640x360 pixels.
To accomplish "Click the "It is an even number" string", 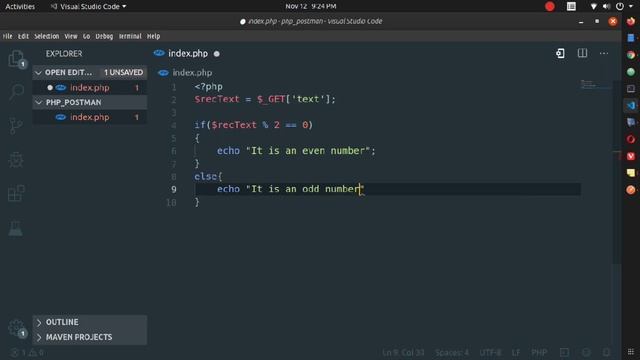I will pyautogui.click(x=308, y=151).
